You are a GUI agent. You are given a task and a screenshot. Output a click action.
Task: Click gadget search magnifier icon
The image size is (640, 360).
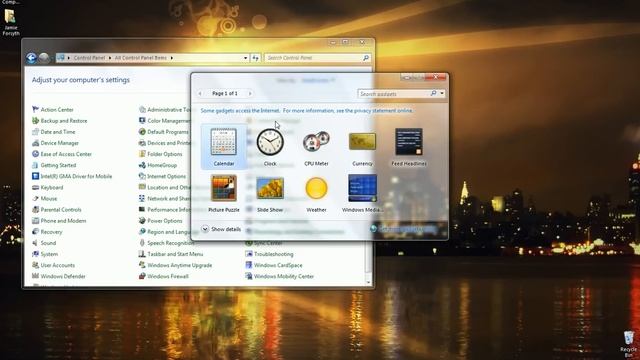(x=433, y=93)
